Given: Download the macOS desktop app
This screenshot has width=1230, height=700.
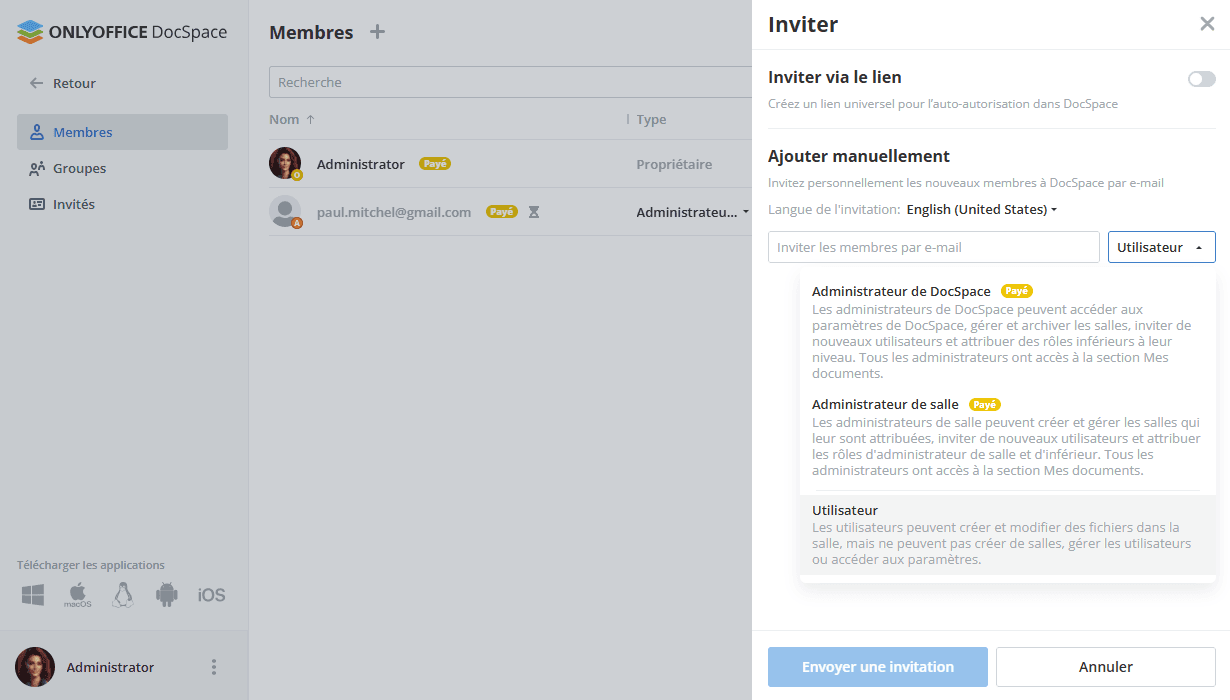Looking at the screenshot, I should [x=77, y=594].
